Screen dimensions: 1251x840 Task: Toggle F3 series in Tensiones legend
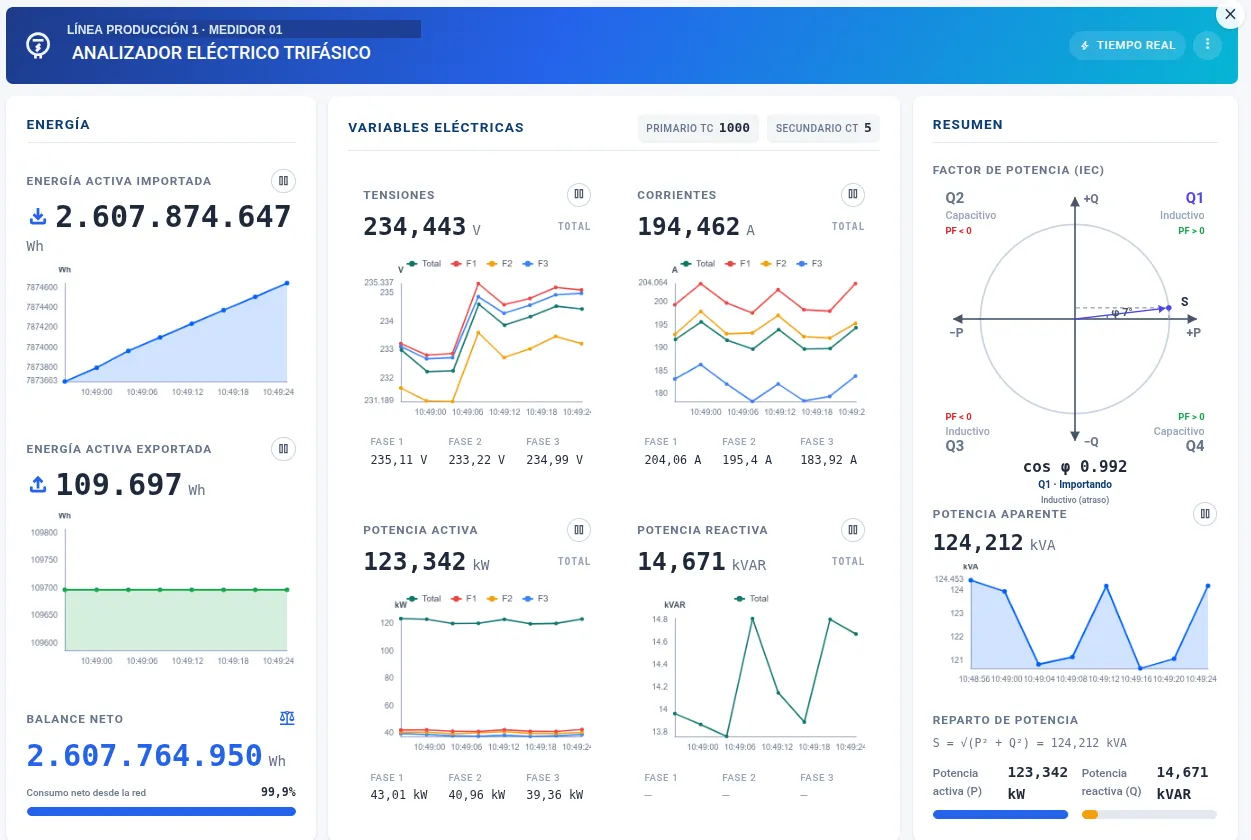point(535,264)
